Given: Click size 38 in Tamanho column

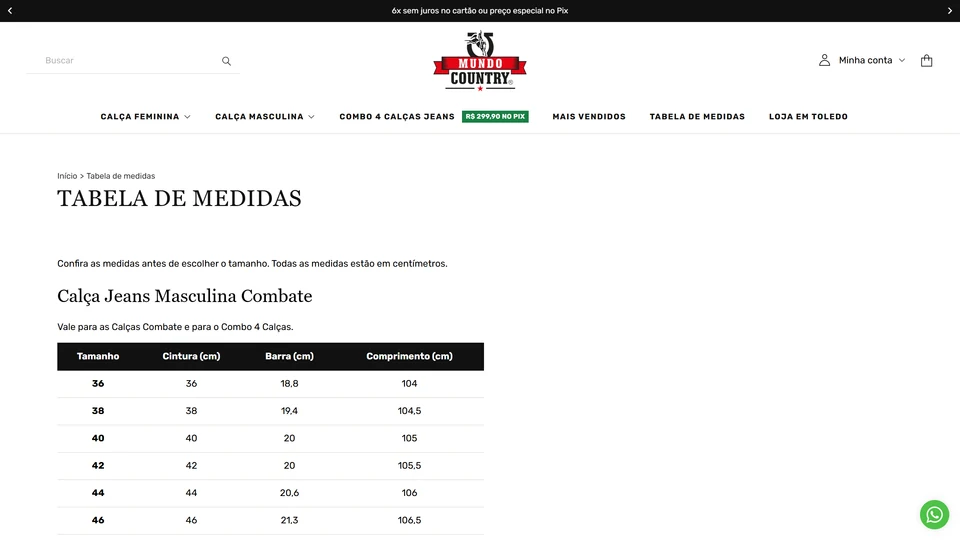Looking at the screenshot, I should coord(98,411).
